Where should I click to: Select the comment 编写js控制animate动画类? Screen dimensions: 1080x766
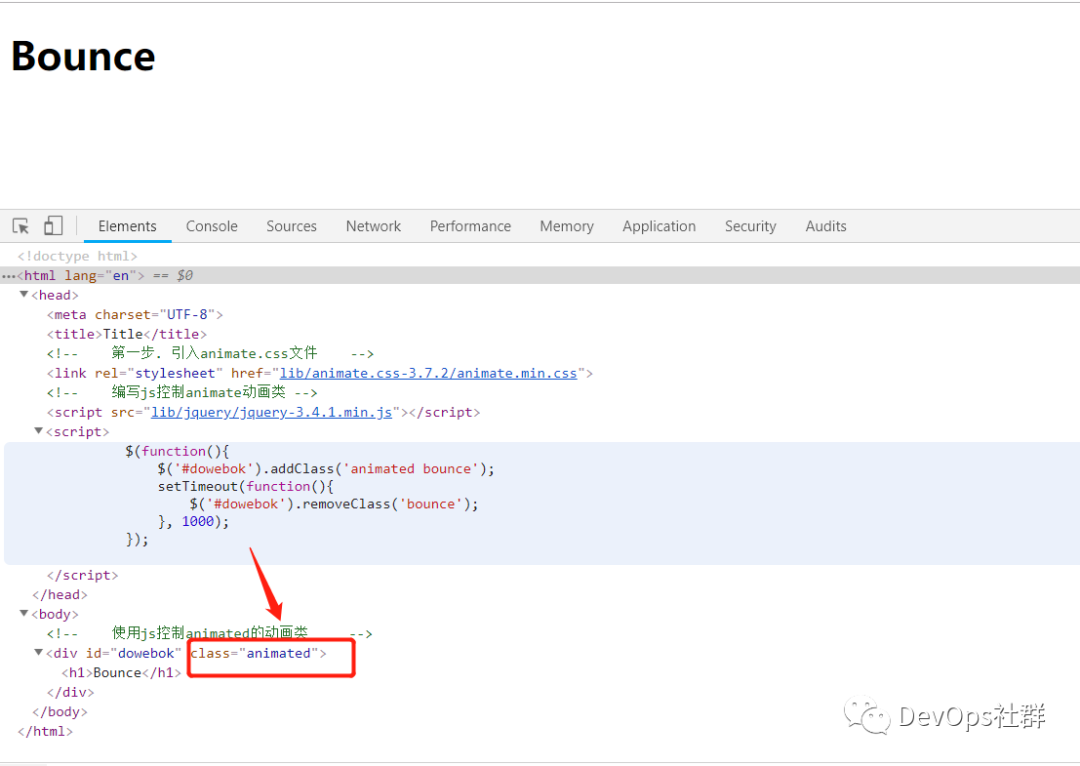[182, 393]
